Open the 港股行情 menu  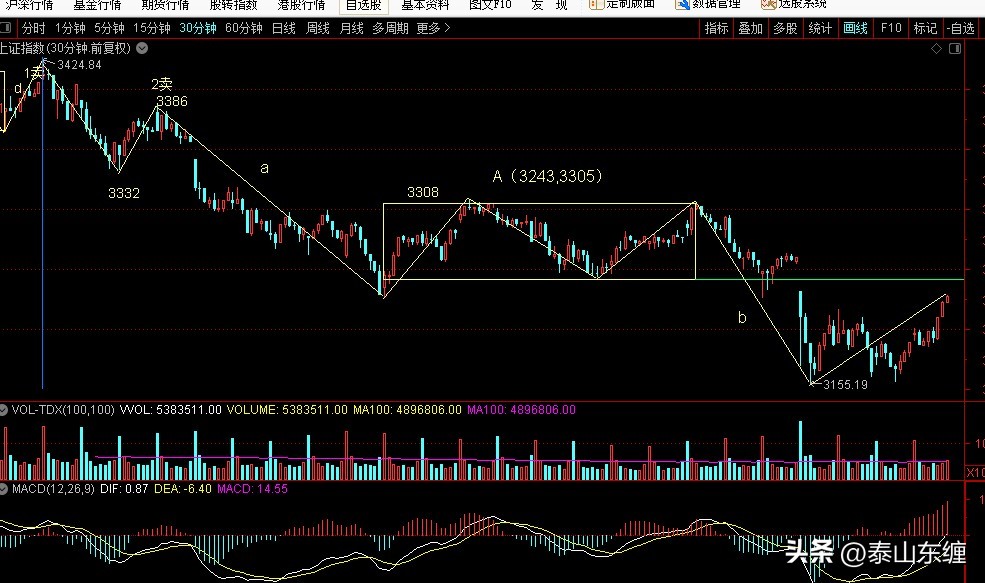(301, 5)
